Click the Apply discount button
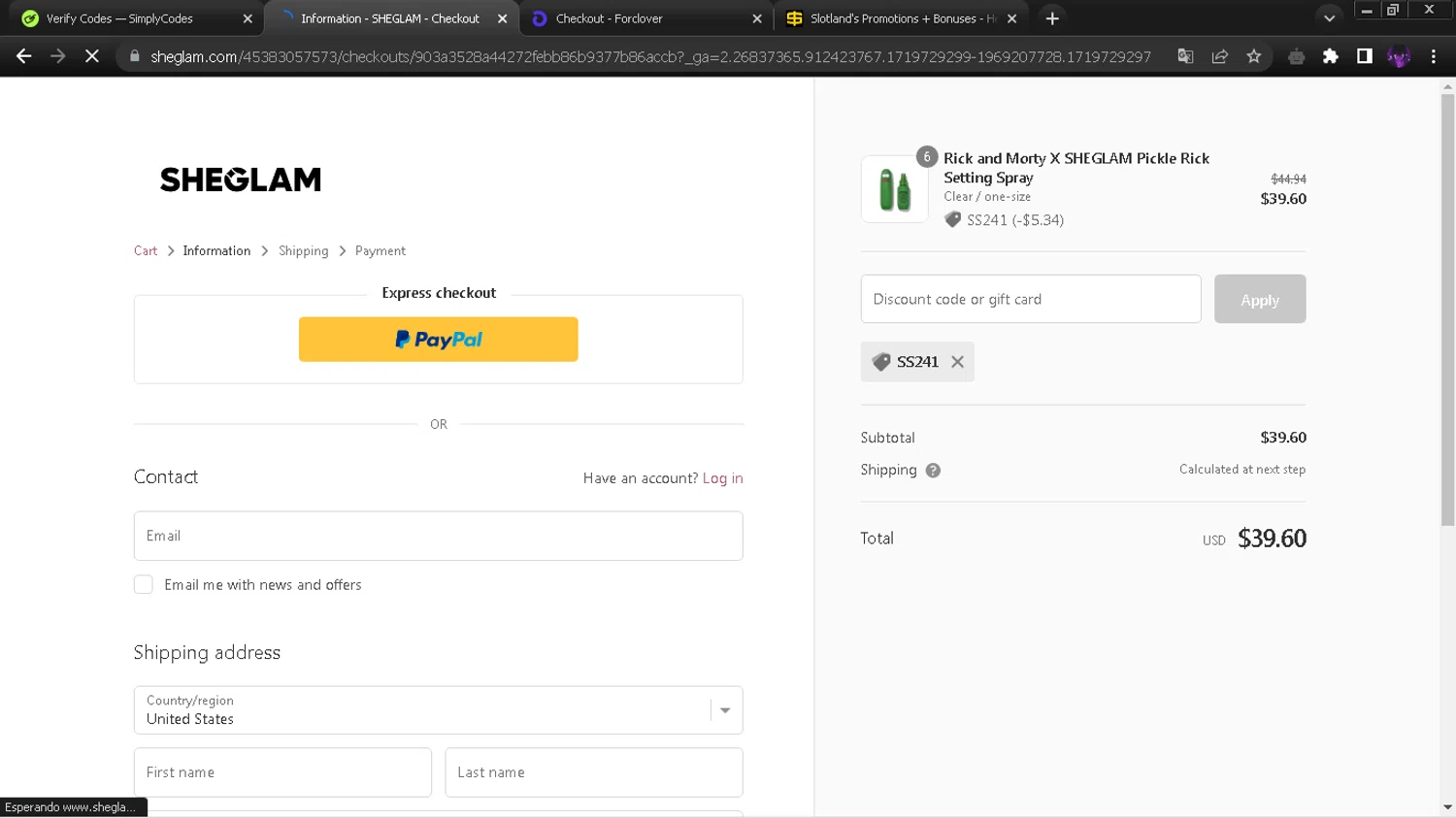 coord(1260,299)
